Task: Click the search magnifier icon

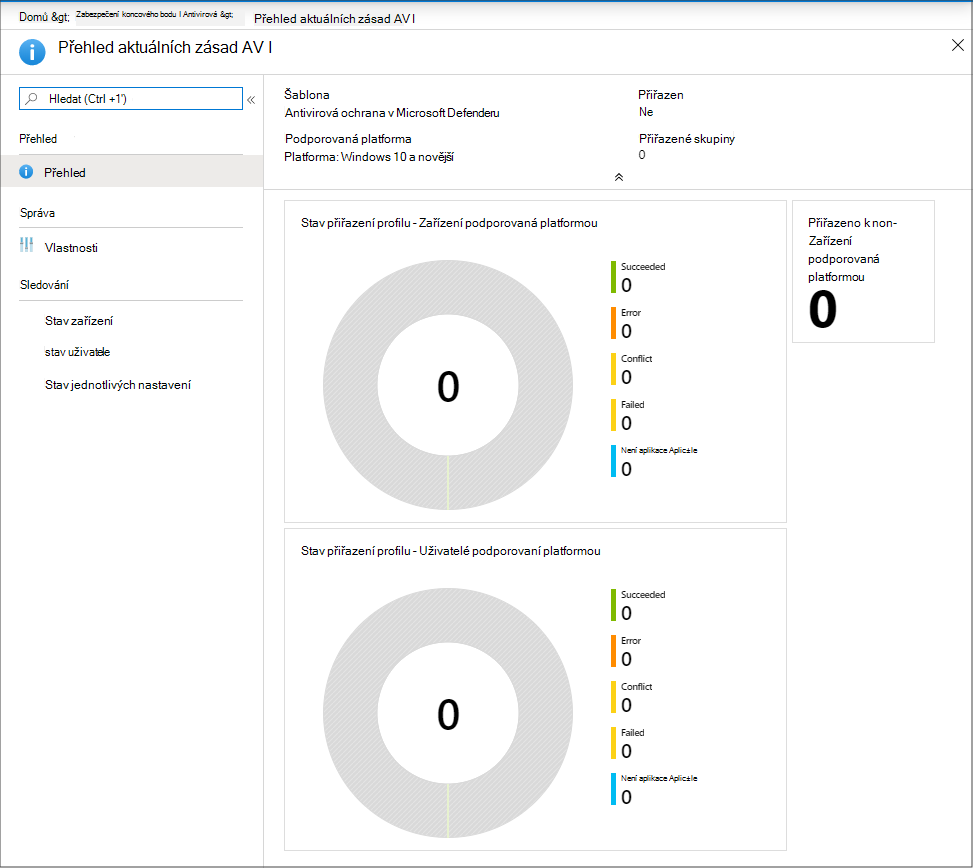Action: pos(32,99)
